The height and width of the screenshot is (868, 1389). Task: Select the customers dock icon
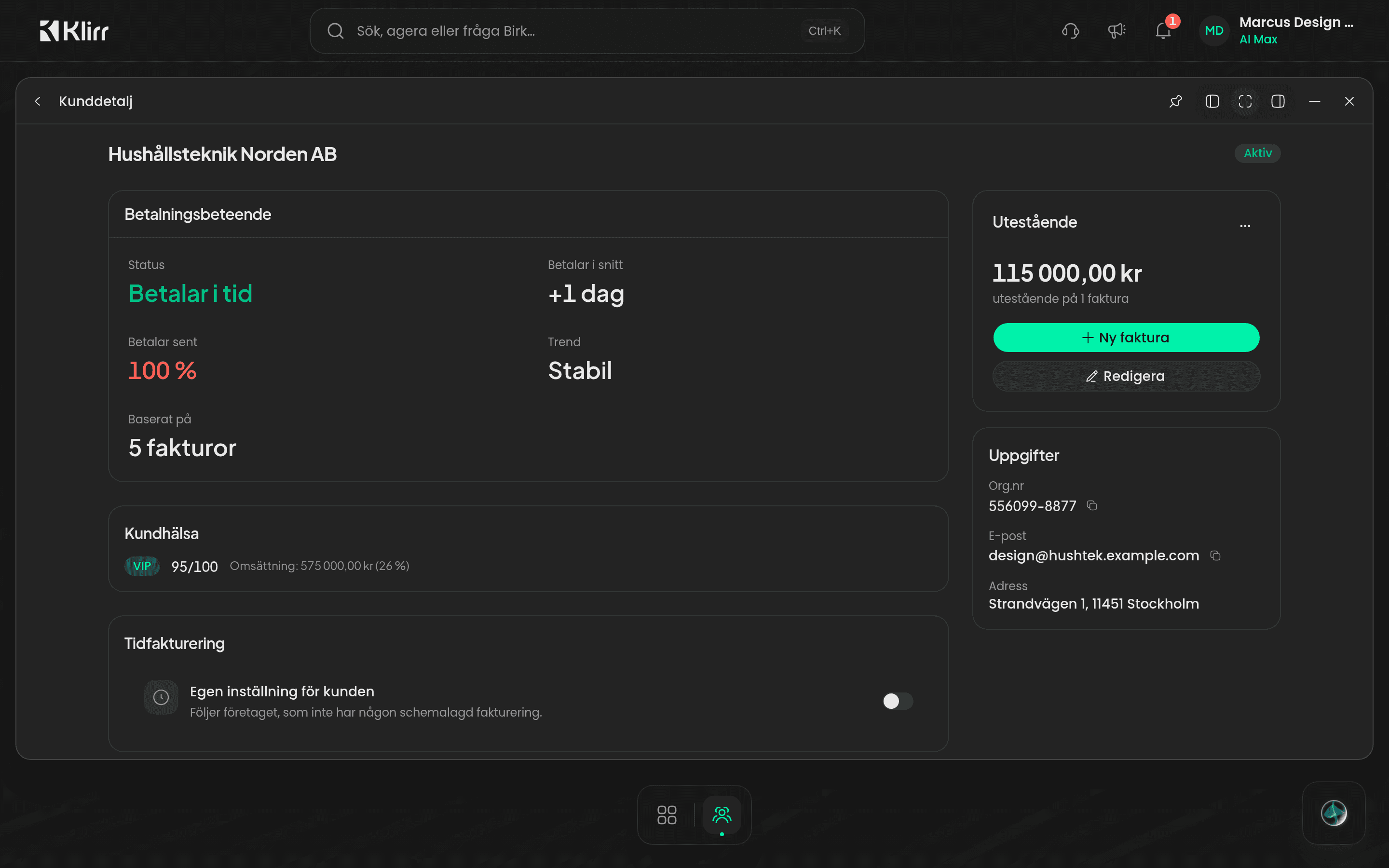[x=722, y=814]
